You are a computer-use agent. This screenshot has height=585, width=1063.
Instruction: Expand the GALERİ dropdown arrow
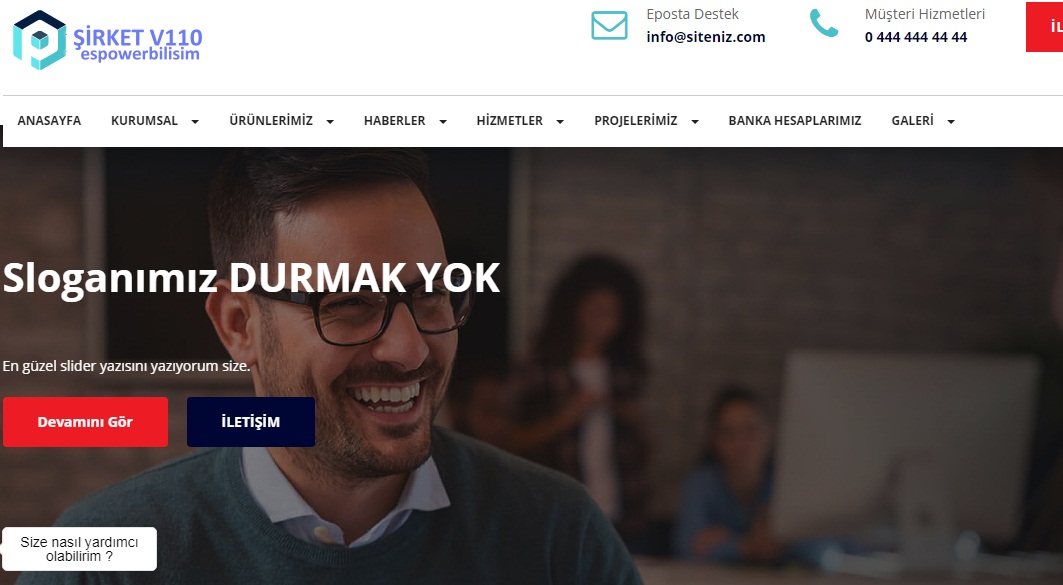[951, 122]
